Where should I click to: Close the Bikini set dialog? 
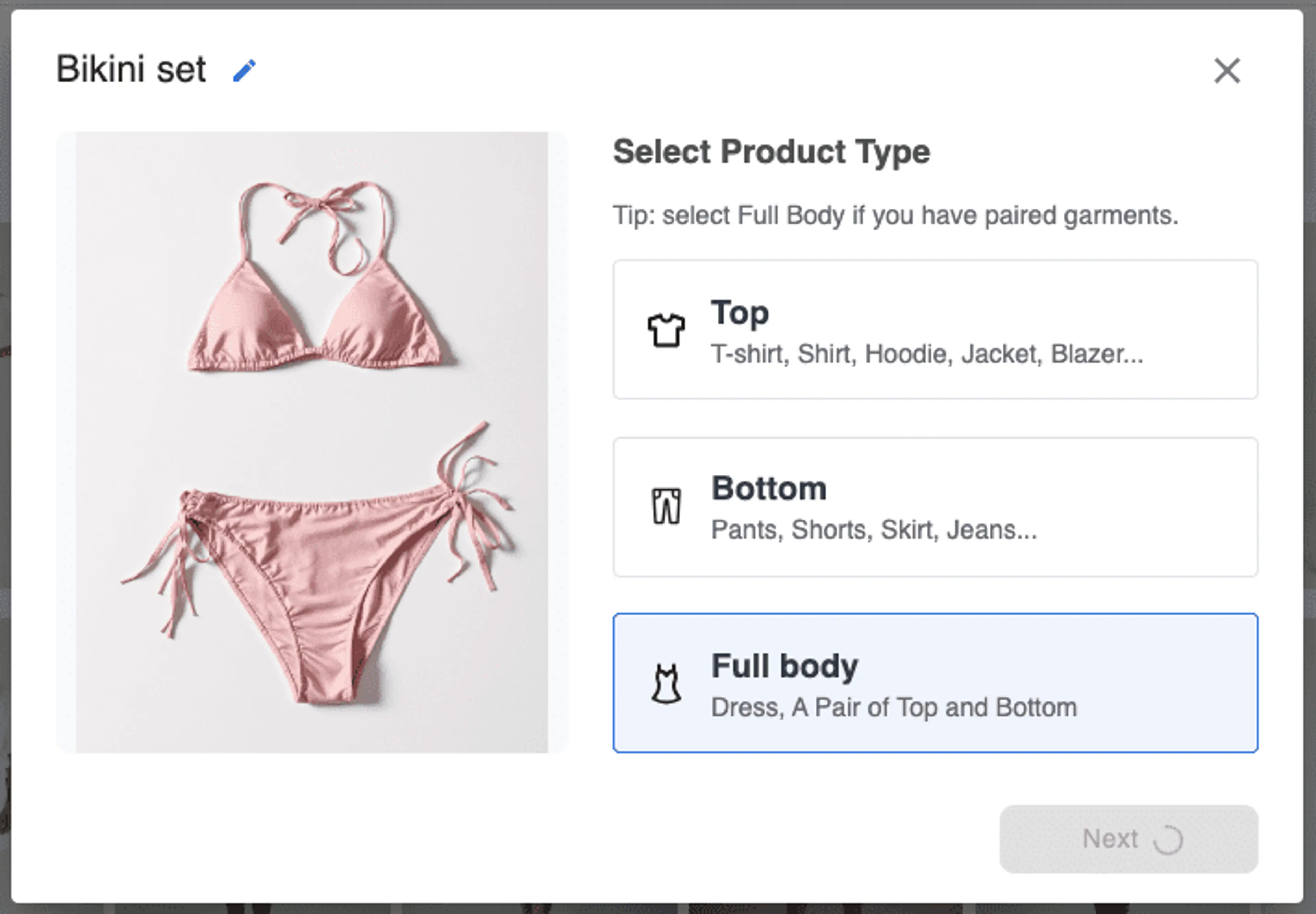pos(1227,71)
